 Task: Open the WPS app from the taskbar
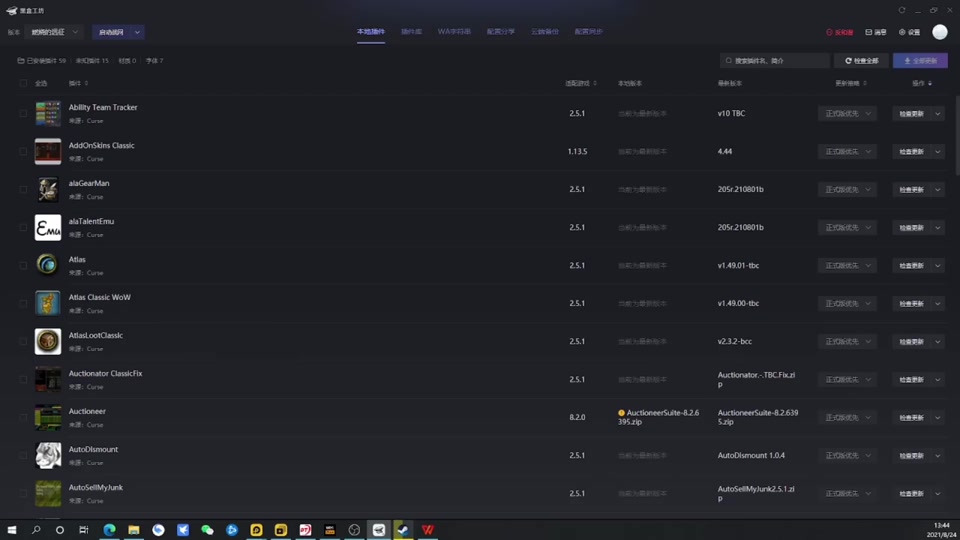428,530
